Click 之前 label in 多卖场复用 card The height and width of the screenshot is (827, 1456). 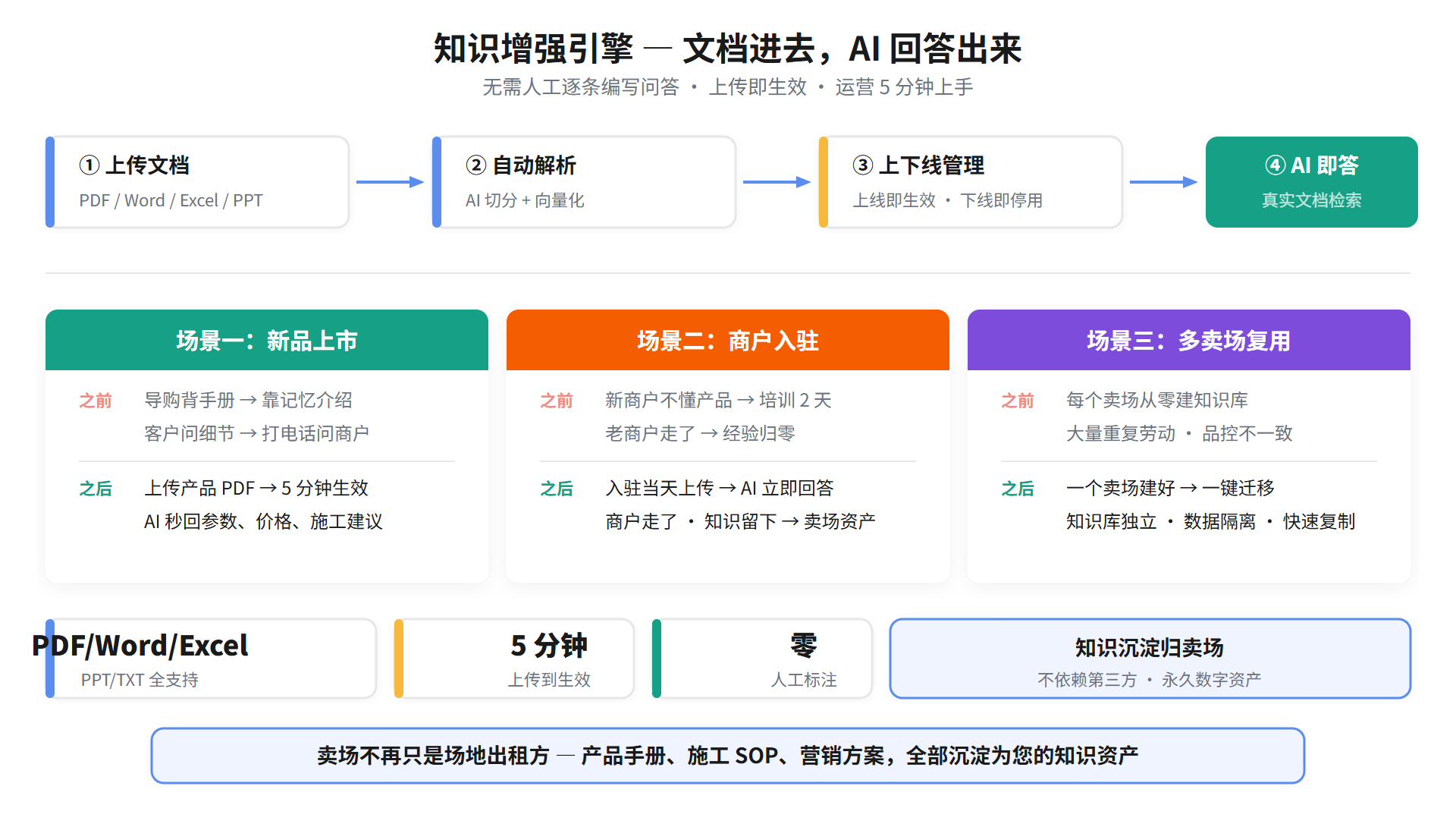1018,401
